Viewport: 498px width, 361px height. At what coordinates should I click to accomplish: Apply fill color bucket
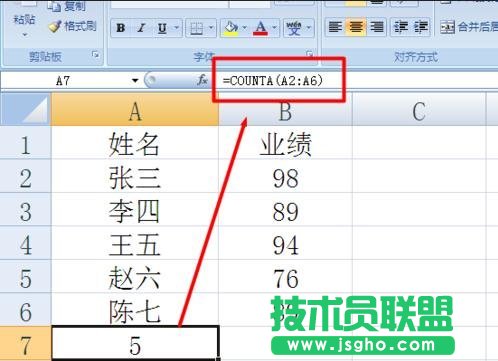[x=231, y=28]
